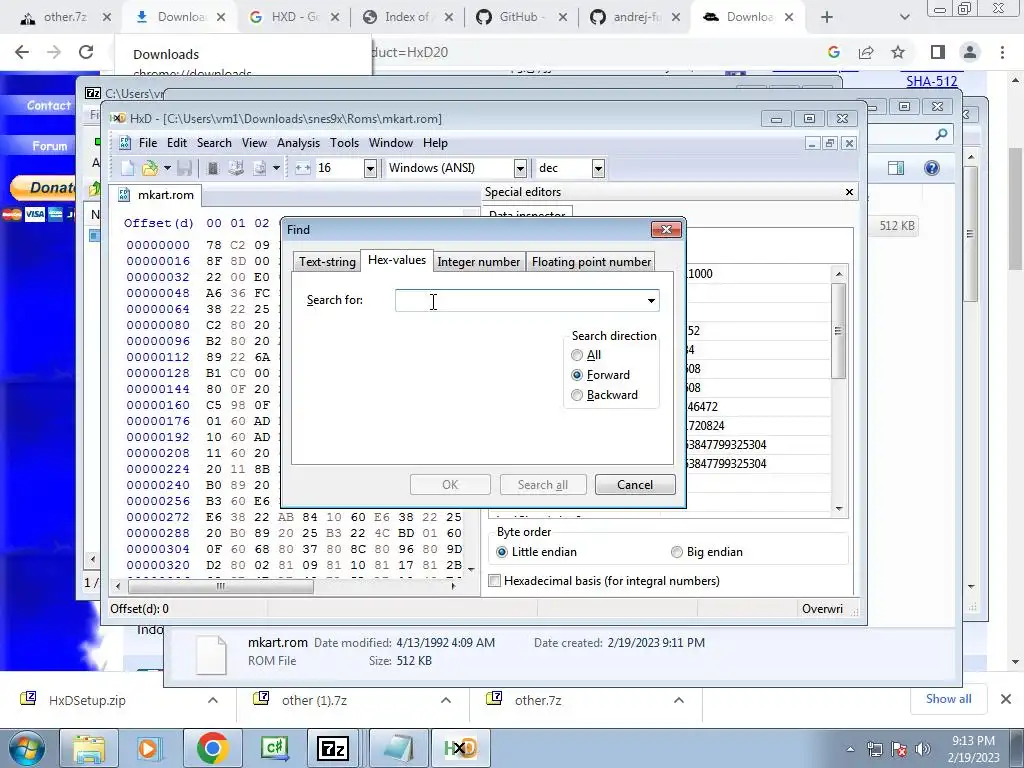1024x768 pixels.
Task: Click the Data inspector vertical scrollbar thumb
Action: pyautogui.click(x=839, y=330)
